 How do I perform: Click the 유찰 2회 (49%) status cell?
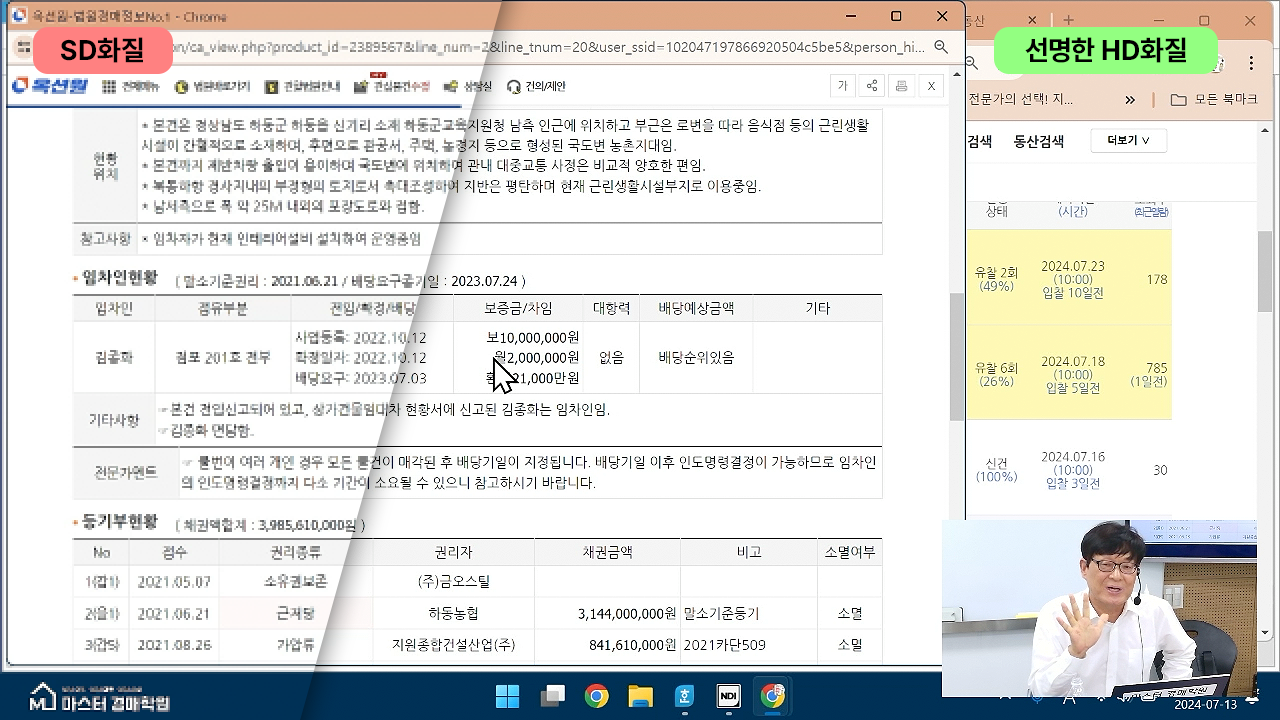coord(996,279)
